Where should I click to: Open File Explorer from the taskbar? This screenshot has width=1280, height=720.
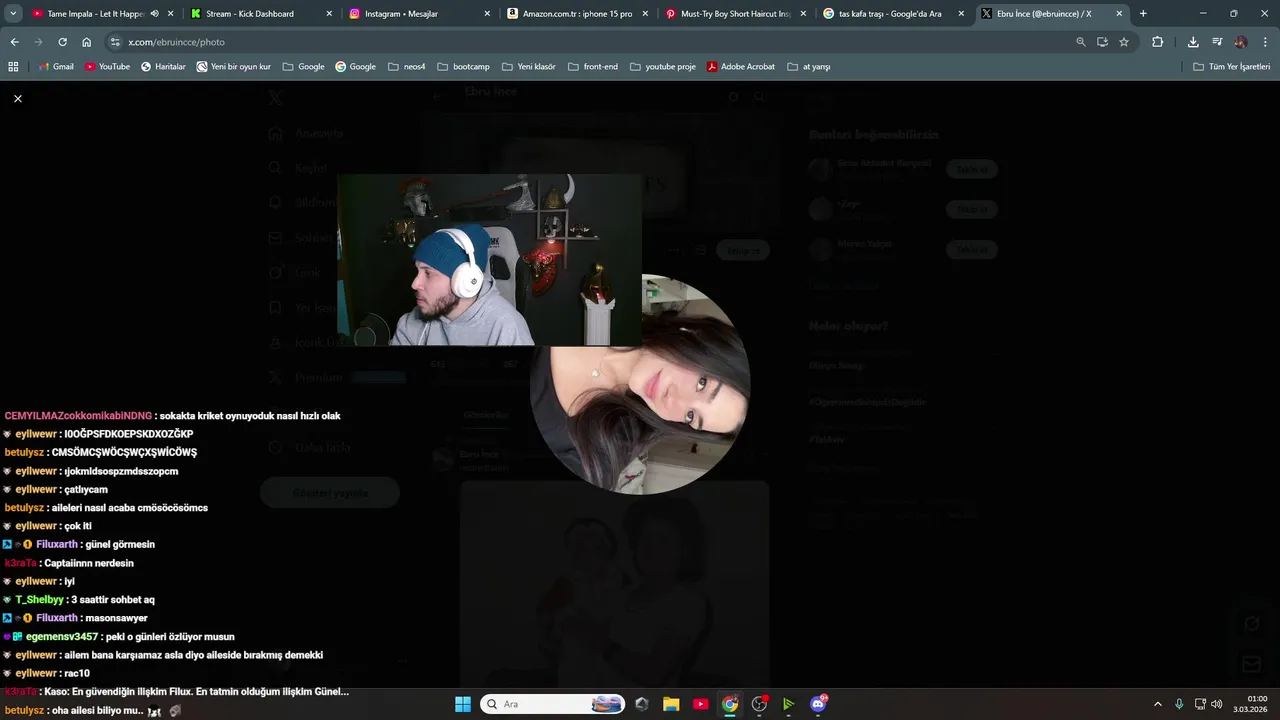pos(671,704)
